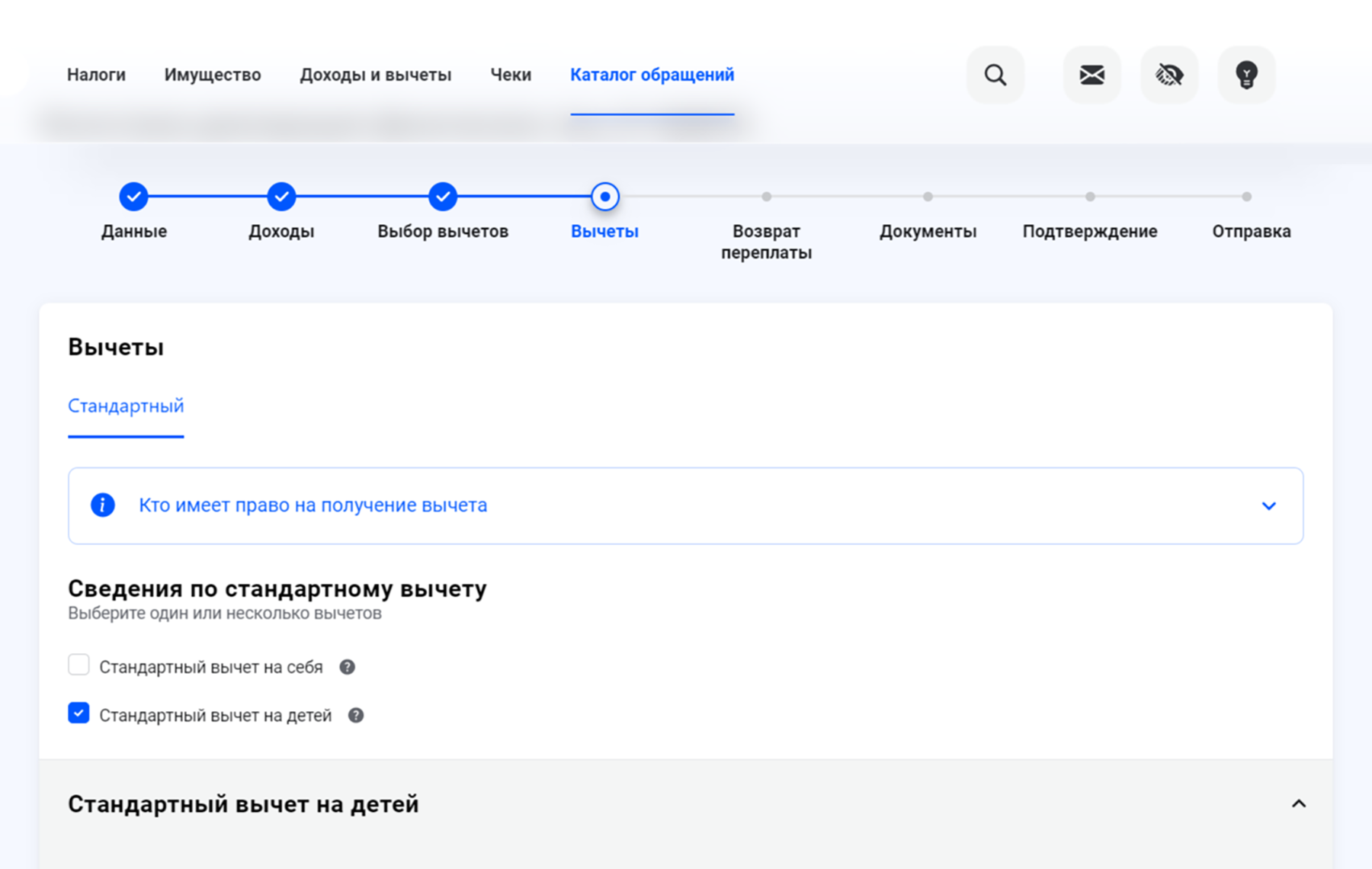Jump to the "Отправка" step dot
The height and width of the screenshot is (869, 1372).
click(1247, 197)
